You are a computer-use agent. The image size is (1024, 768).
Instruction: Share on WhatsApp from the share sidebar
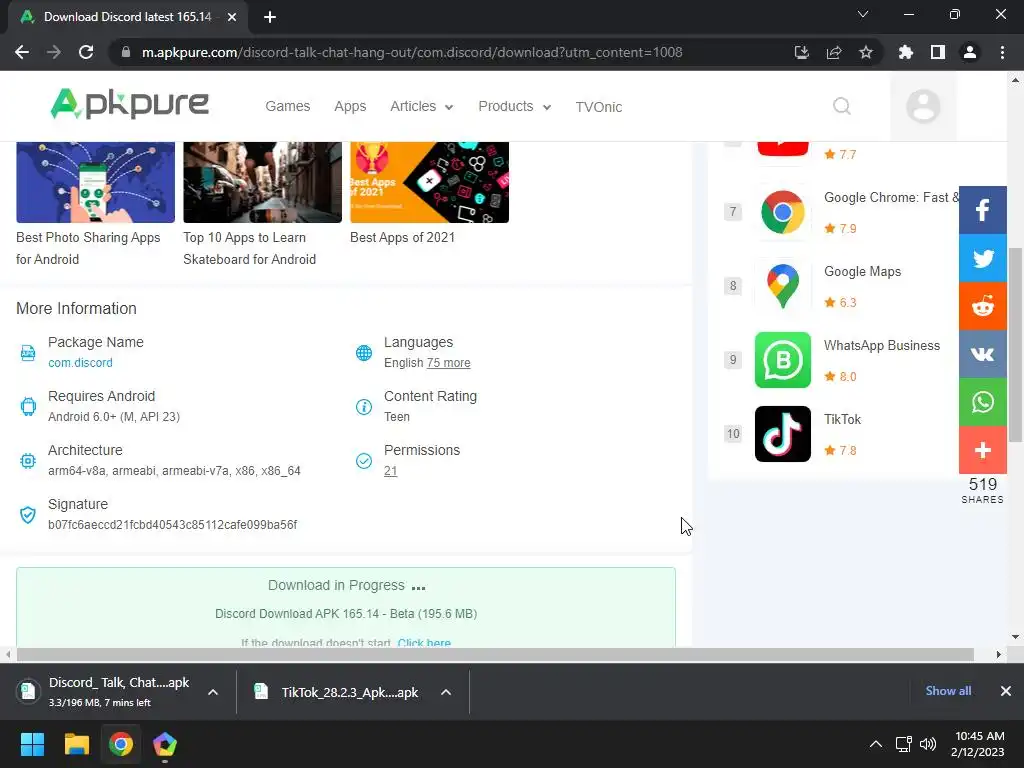[x=982, y=402]
